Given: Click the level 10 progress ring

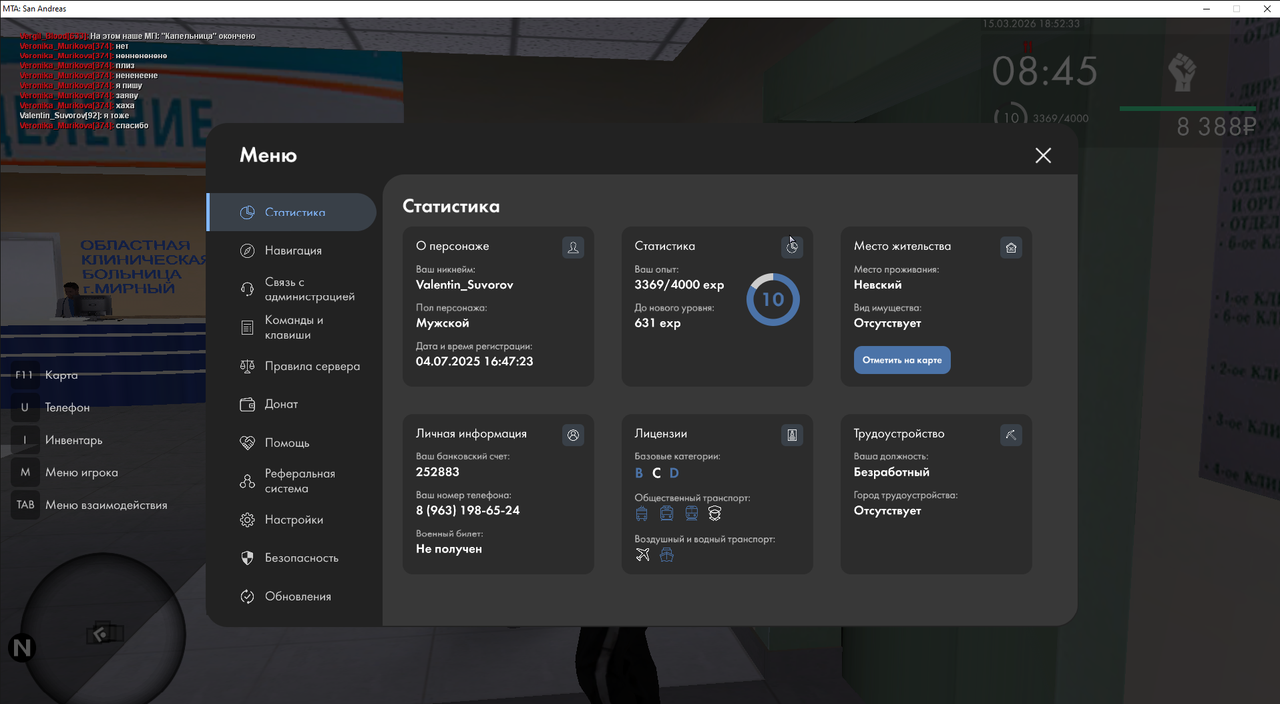Looking at the screenshot, I should pyautogui.click(x=774, y=299).
